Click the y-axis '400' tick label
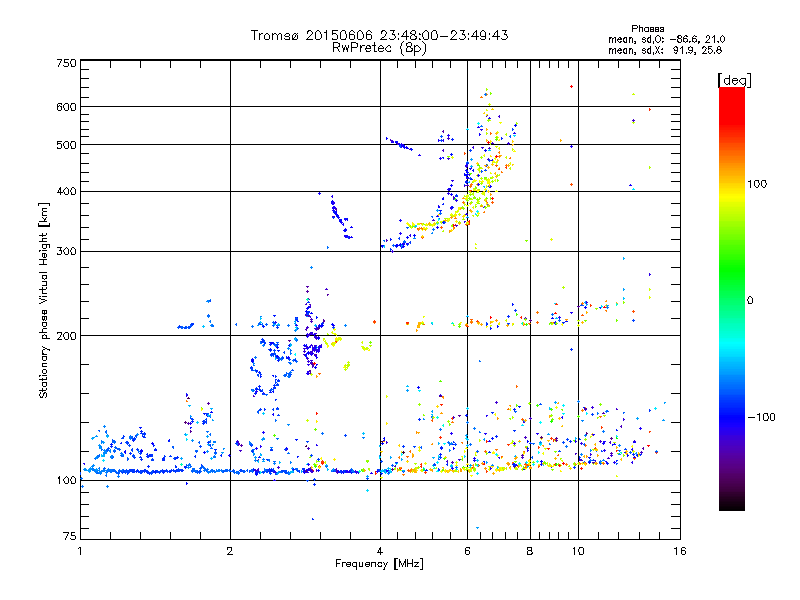The width and height of the screenshot is (800, 600). coord(66,192)
